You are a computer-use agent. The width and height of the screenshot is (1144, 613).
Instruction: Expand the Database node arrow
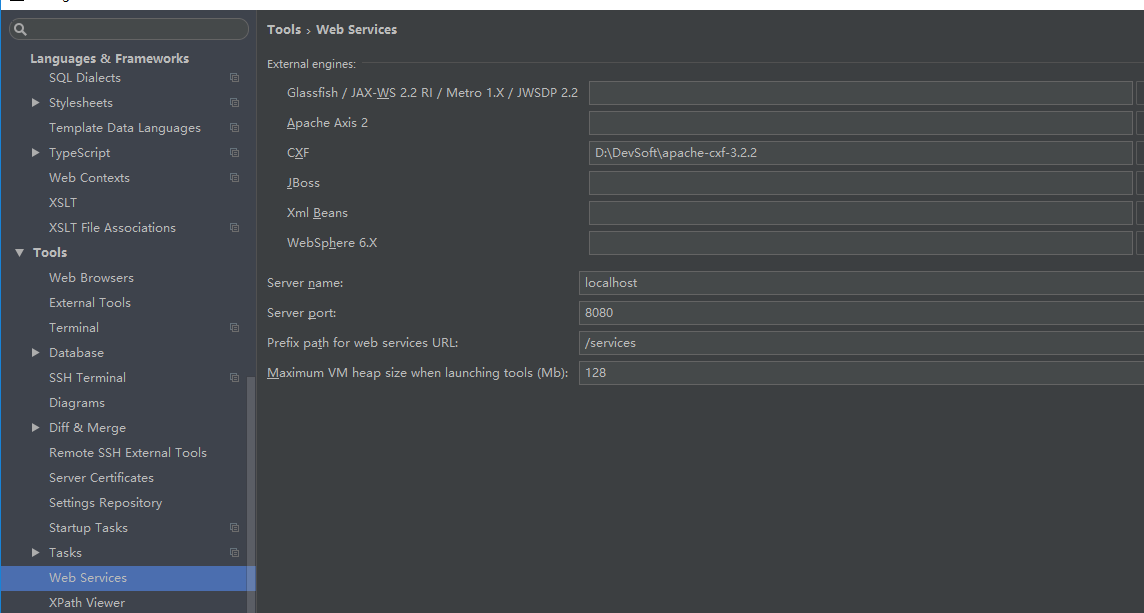[35, 352]
